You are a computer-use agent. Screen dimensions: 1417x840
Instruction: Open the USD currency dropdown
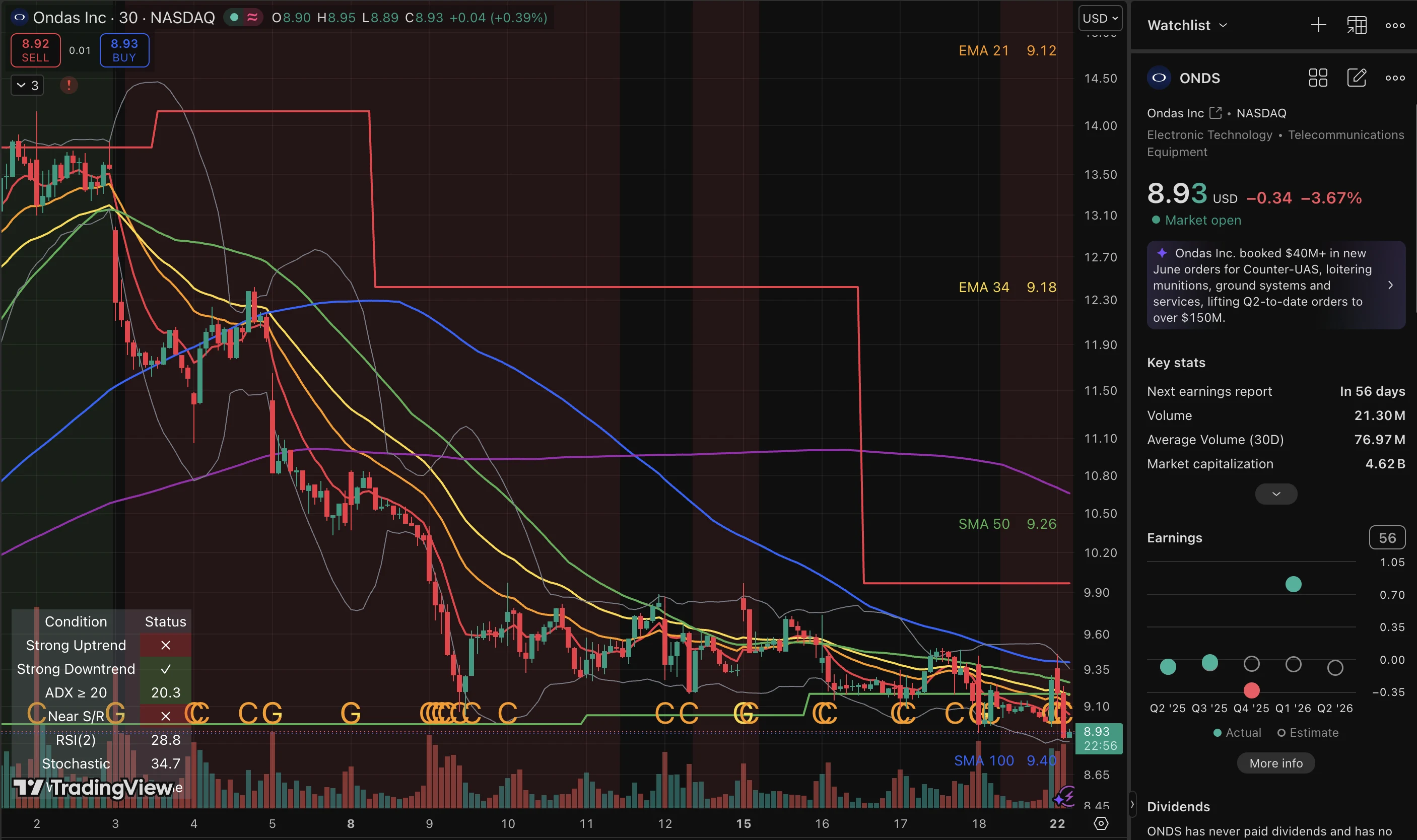tap(1100, 18)
